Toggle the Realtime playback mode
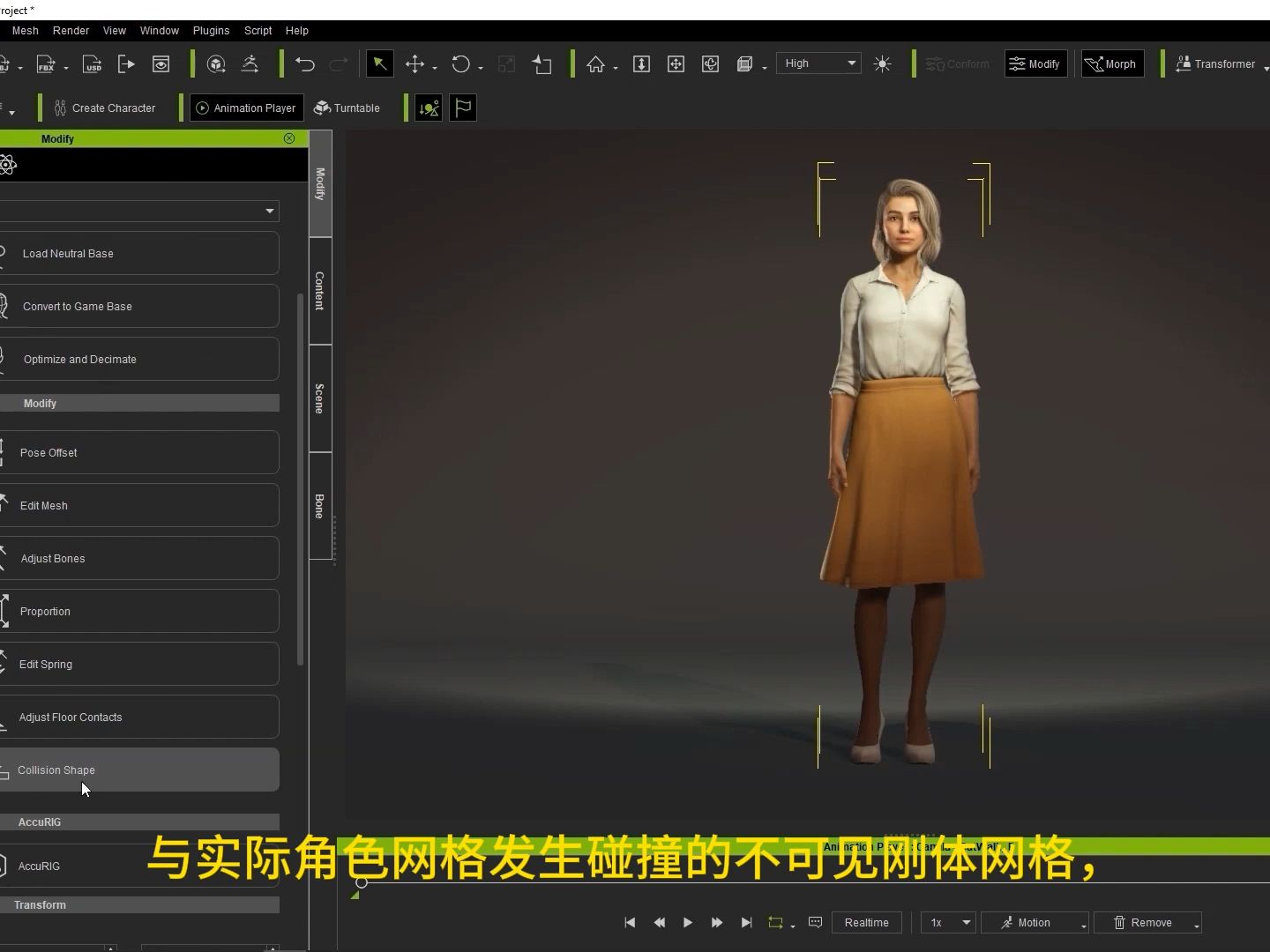This screenshot has height=952, width=1270. (x=867, y=923)
